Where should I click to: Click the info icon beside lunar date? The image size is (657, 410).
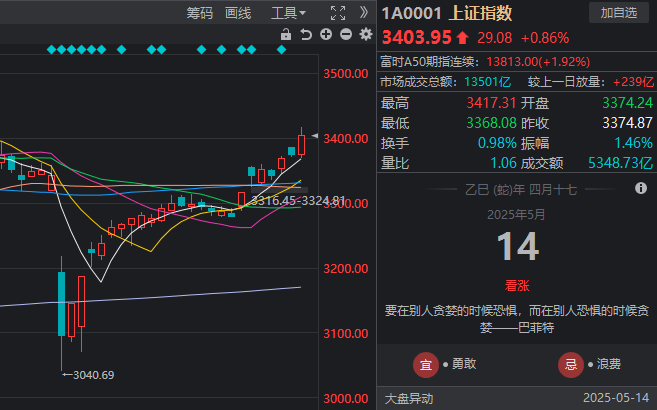pos(641,188)
